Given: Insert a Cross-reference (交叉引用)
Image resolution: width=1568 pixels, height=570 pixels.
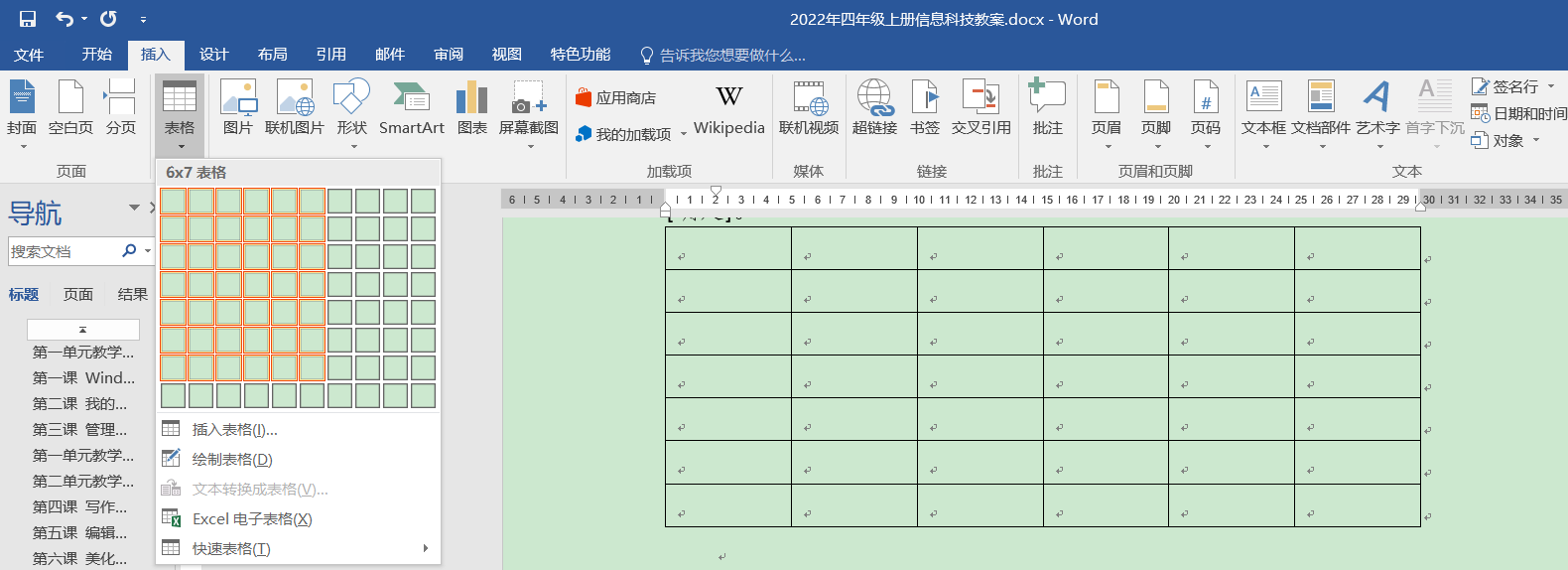Looking at the screenshot, I should [x=981, y=109].
